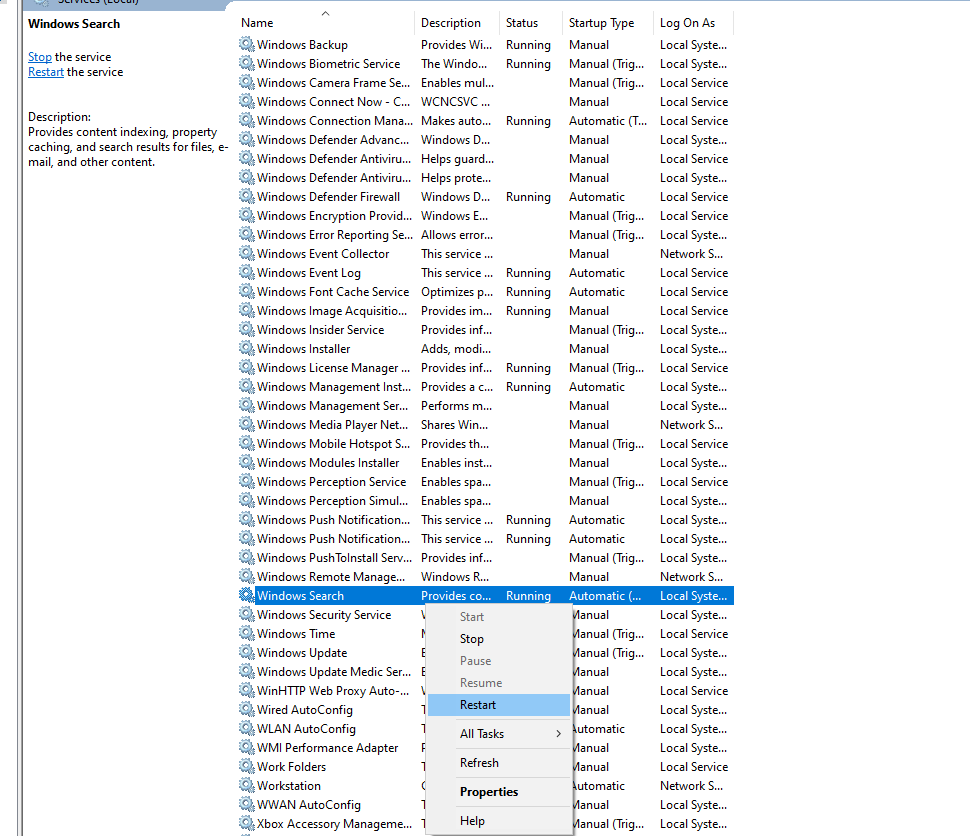This screenshot has height=836, width=970.
Task: Sort by the Status column header
Action: 530,23
